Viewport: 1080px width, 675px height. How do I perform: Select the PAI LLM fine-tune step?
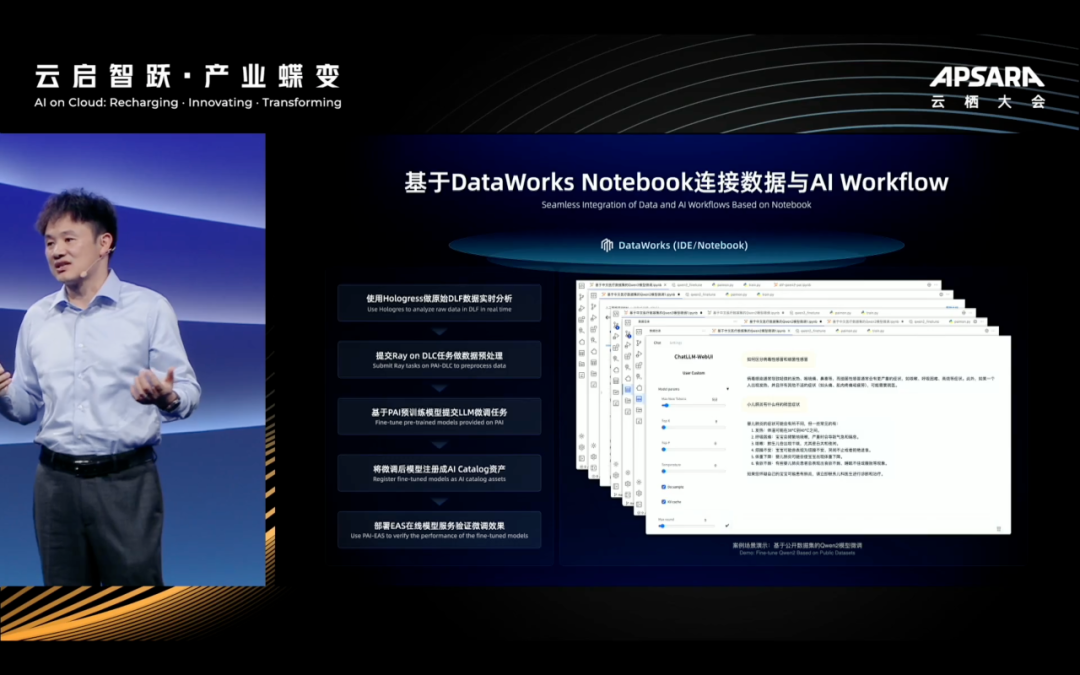tap(439, 416)
